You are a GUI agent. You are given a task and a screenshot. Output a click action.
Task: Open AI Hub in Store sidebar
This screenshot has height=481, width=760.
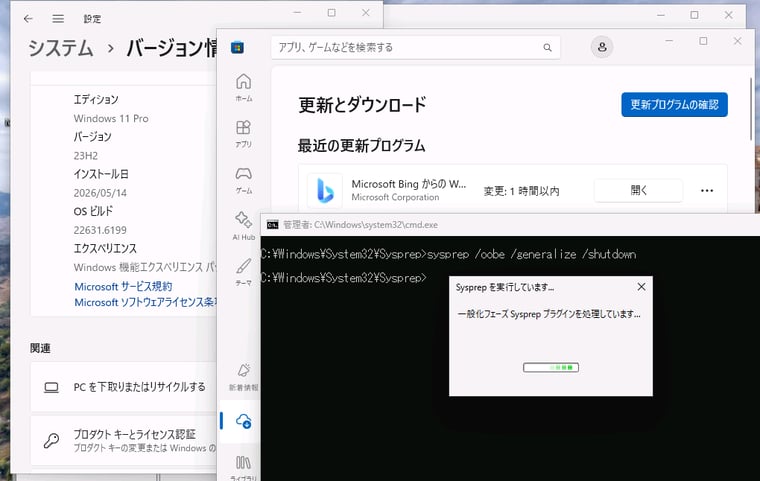pos(243,226)
